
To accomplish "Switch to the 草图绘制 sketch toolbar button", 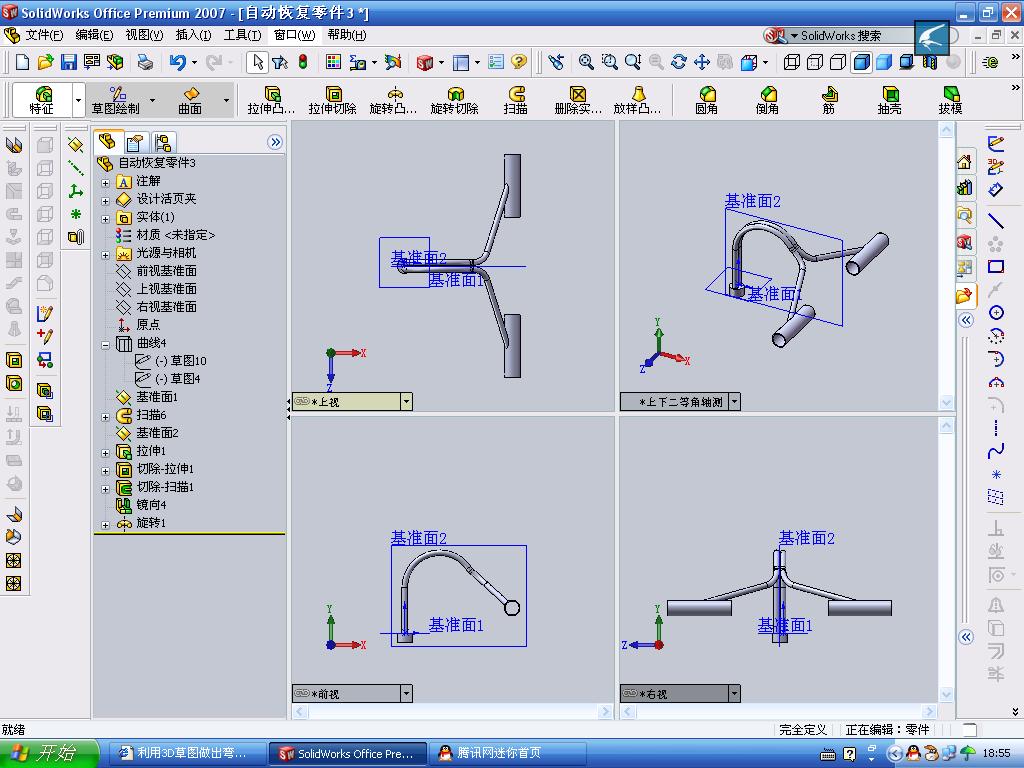I will 116,101.
